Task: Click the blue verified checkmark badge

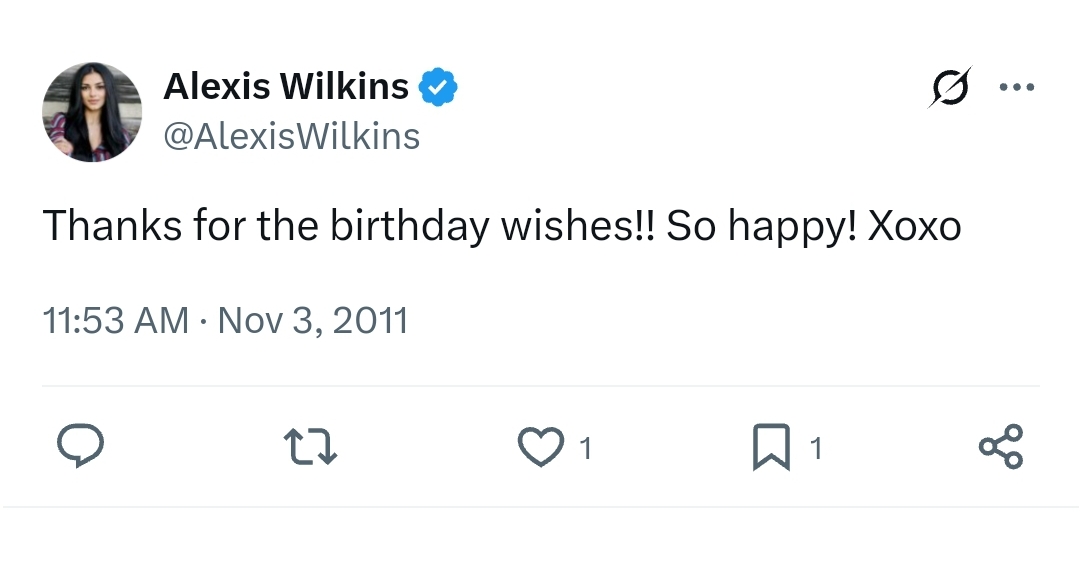Action: point(438,87)
